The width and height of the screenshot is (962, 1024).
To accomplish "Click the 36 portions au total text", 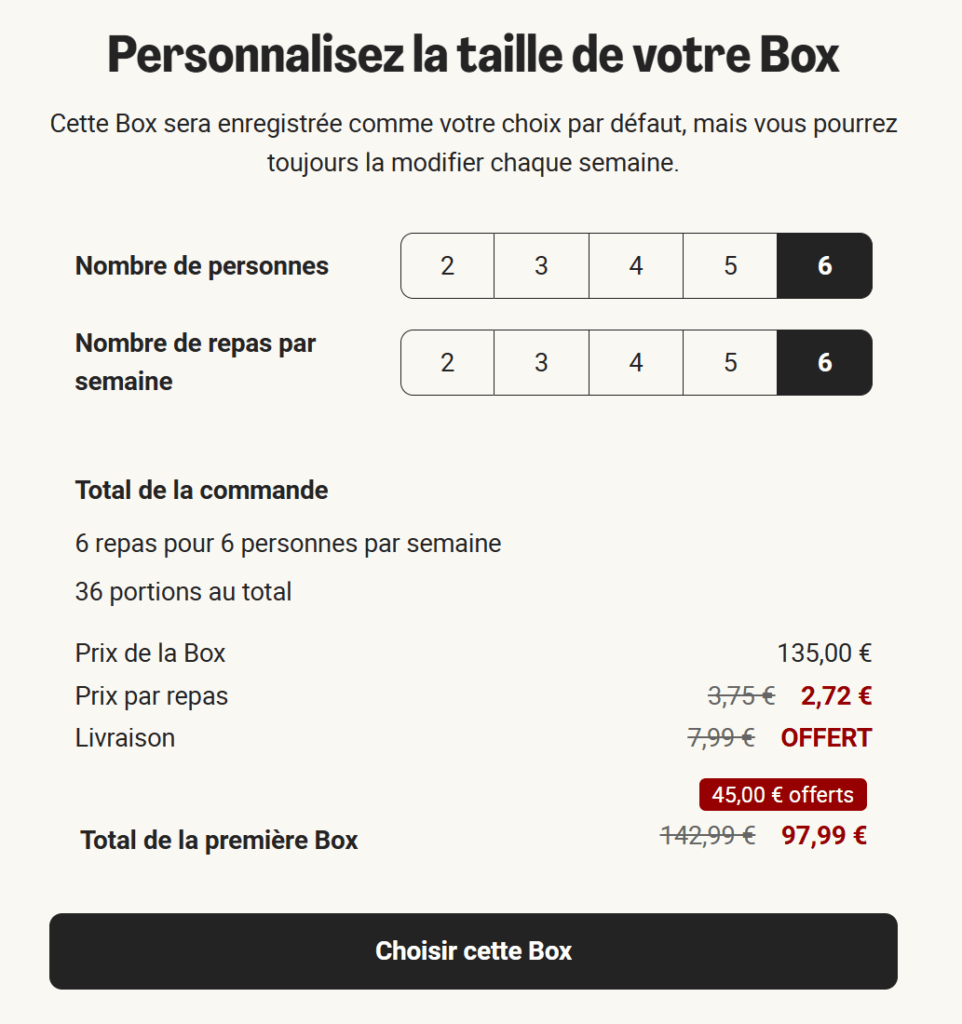I will (x=183, y=592).
